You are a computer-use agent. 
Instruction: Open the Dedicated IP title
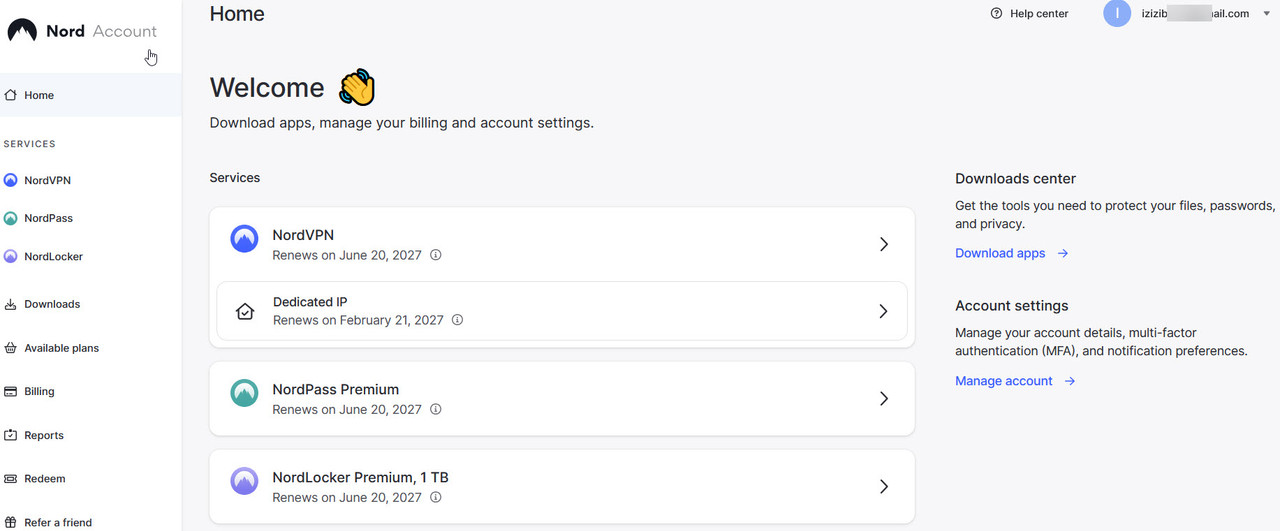[x=310, y=302]
